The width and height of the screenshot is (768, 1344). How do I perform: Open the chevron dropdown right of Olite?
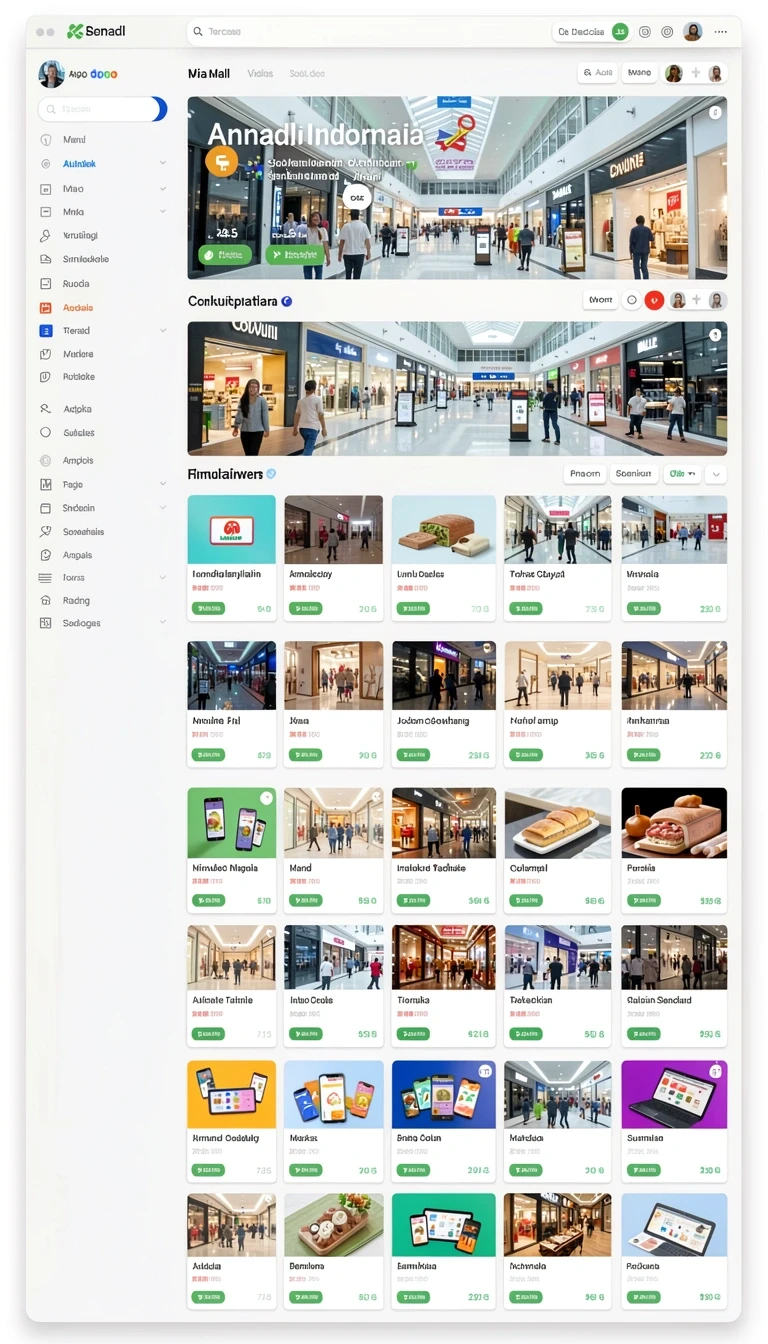716,474
